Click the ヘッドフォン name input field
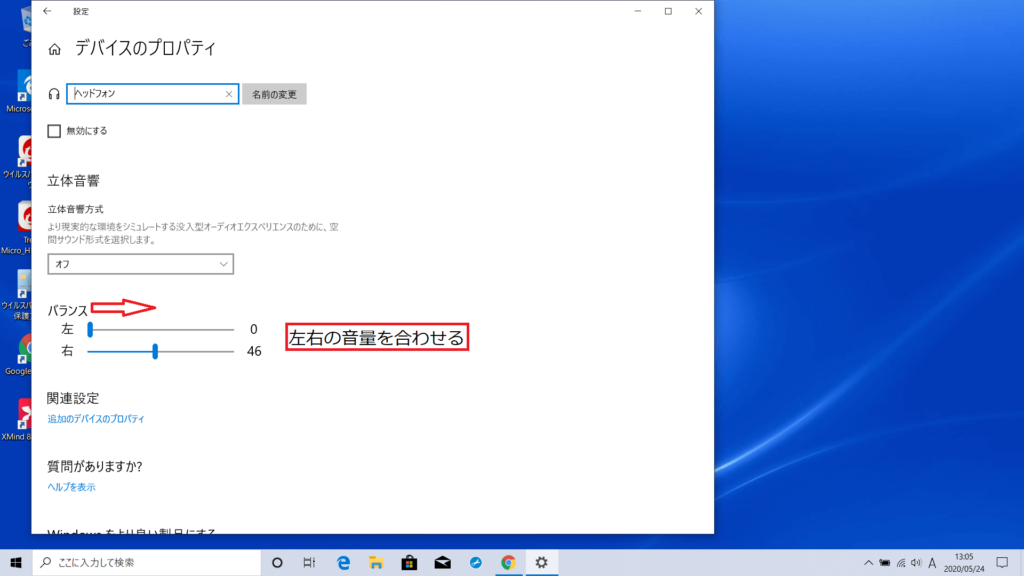Screen dimensions: 1024x576 coord(152,93)
